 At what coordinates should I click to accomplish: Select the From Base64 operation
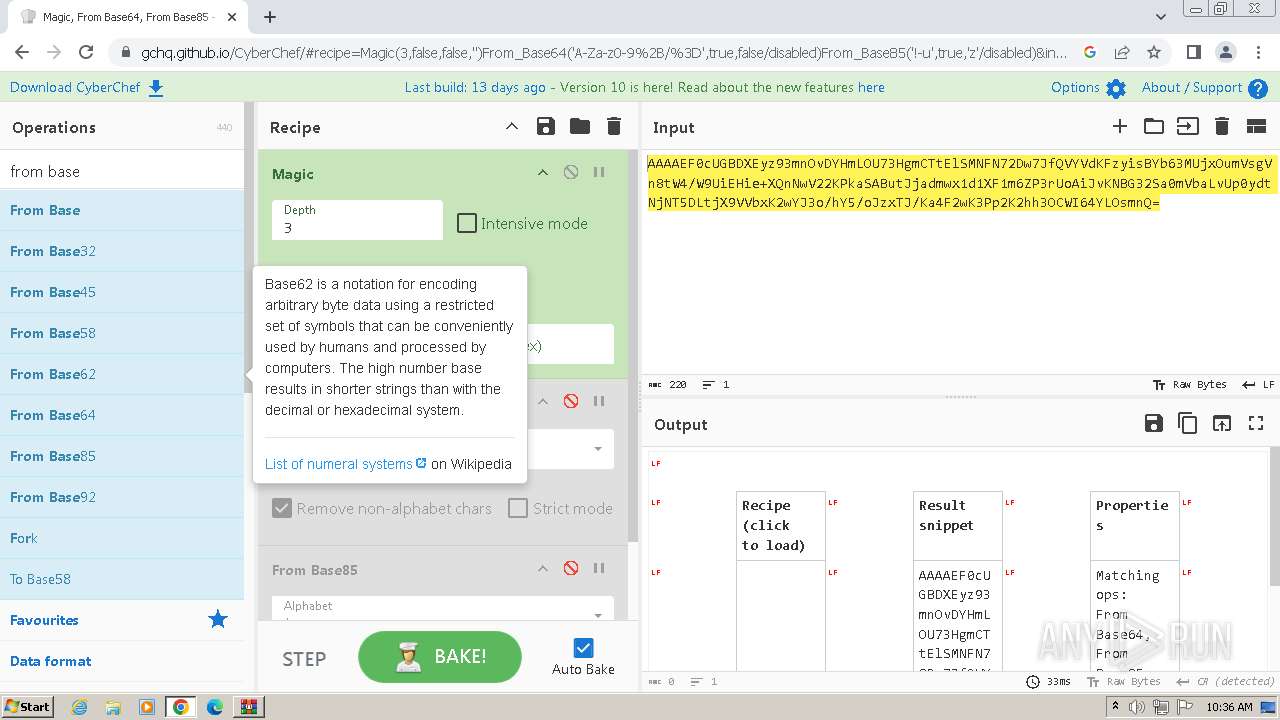[122, 415]
